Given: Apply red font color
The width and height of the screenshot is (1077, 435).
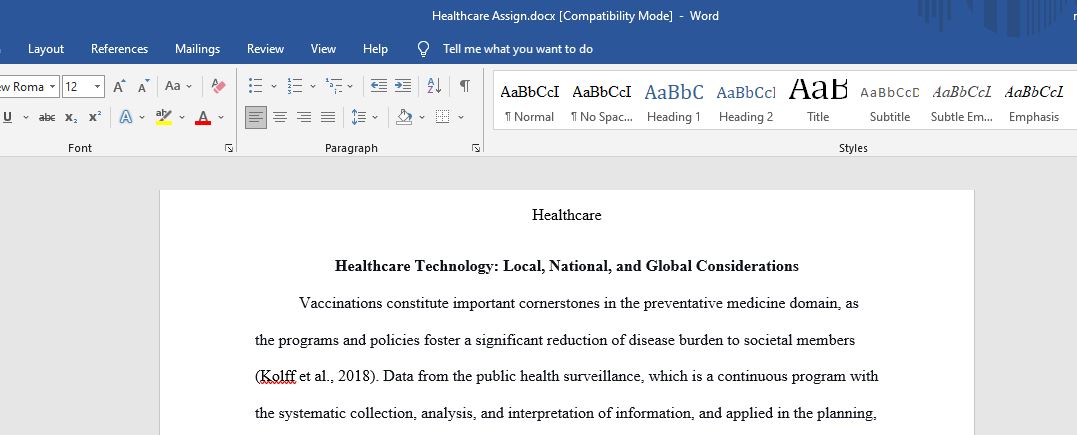Looking at the screenshot, I should coord(203,118).
